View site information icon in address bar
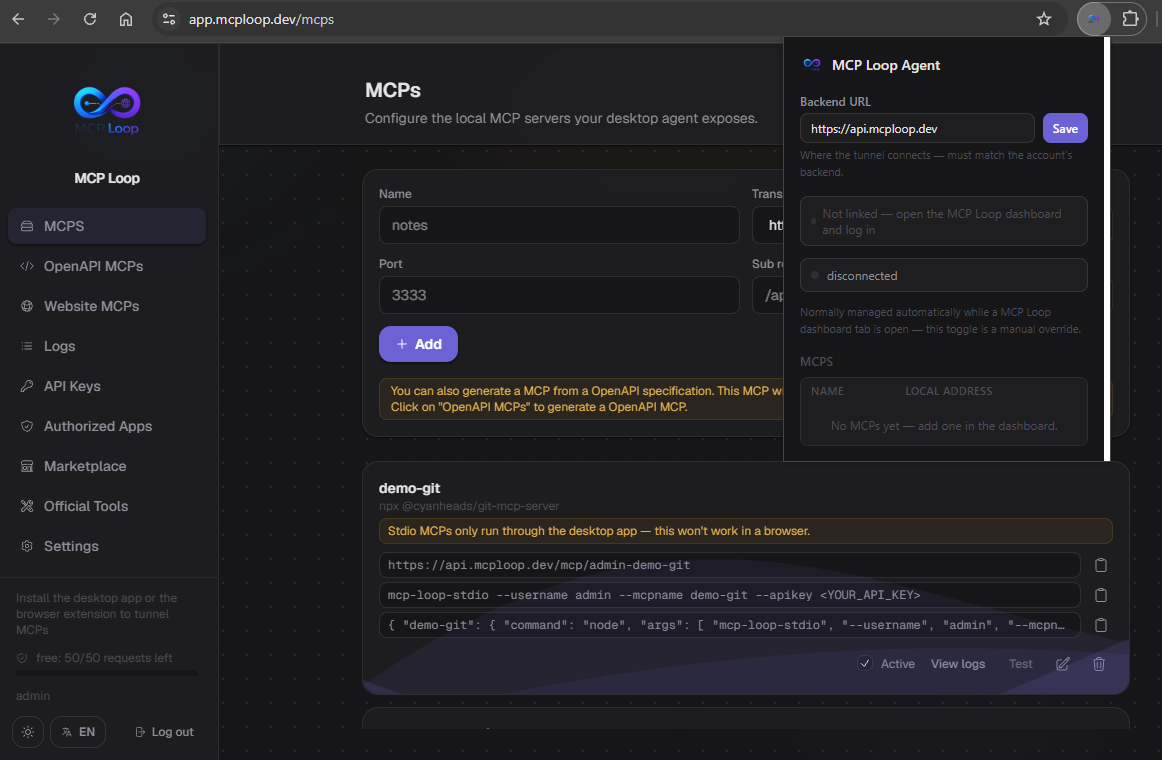This screenshot has height=760, width=1162. click(x=169, y=19)
